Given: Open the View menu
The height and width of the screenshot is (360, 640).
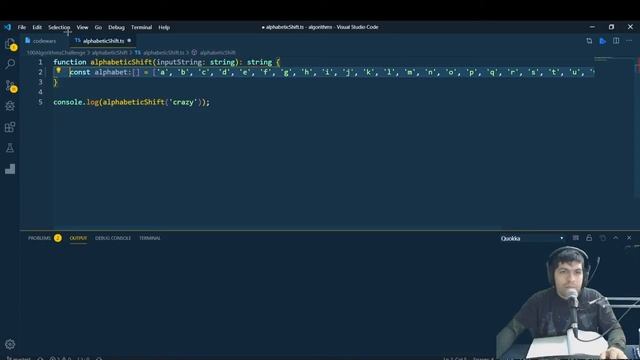Looking at the screenshot, I should [82, 27].
